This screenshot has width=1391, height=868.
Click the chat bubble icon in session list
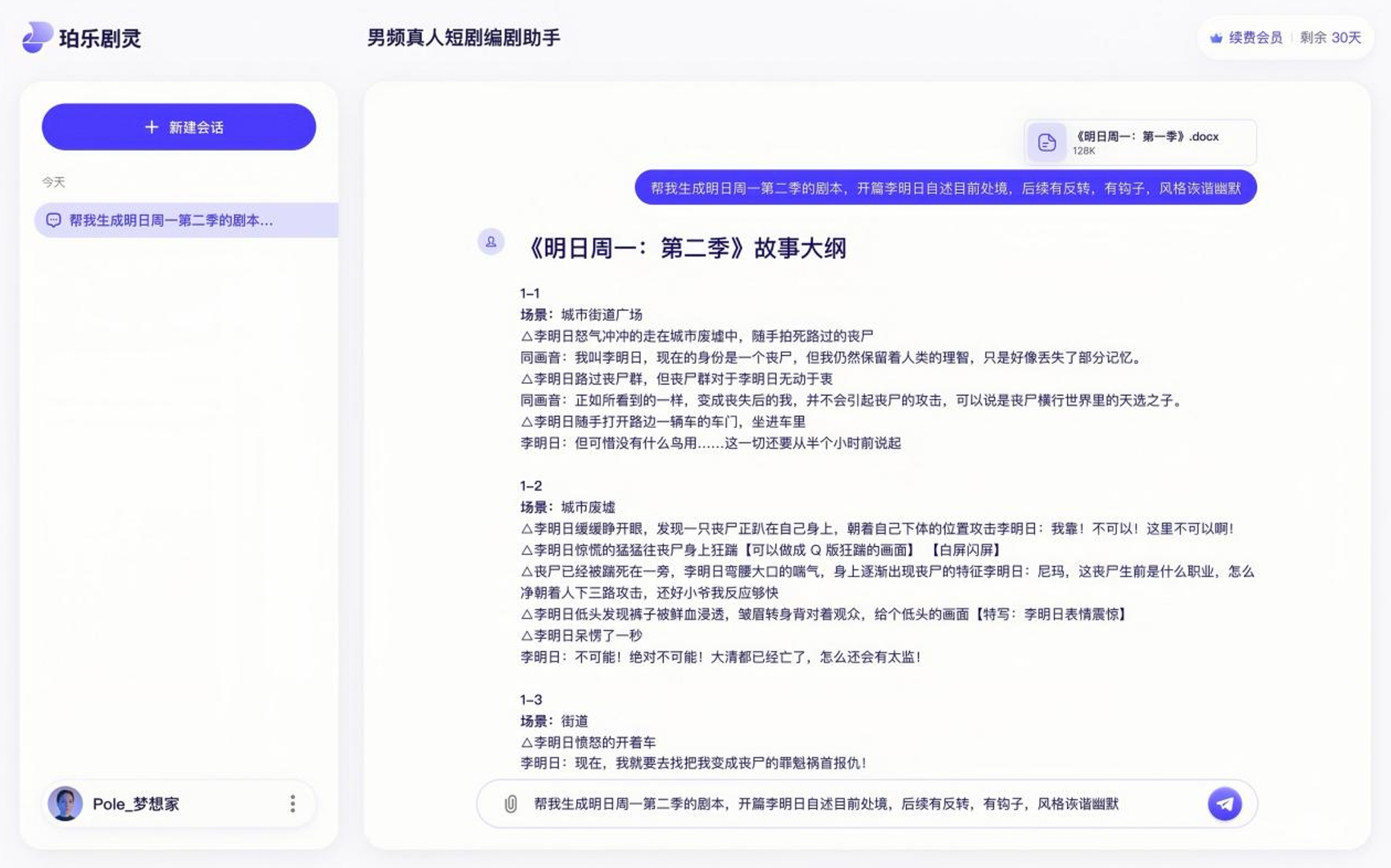[54, 220]
